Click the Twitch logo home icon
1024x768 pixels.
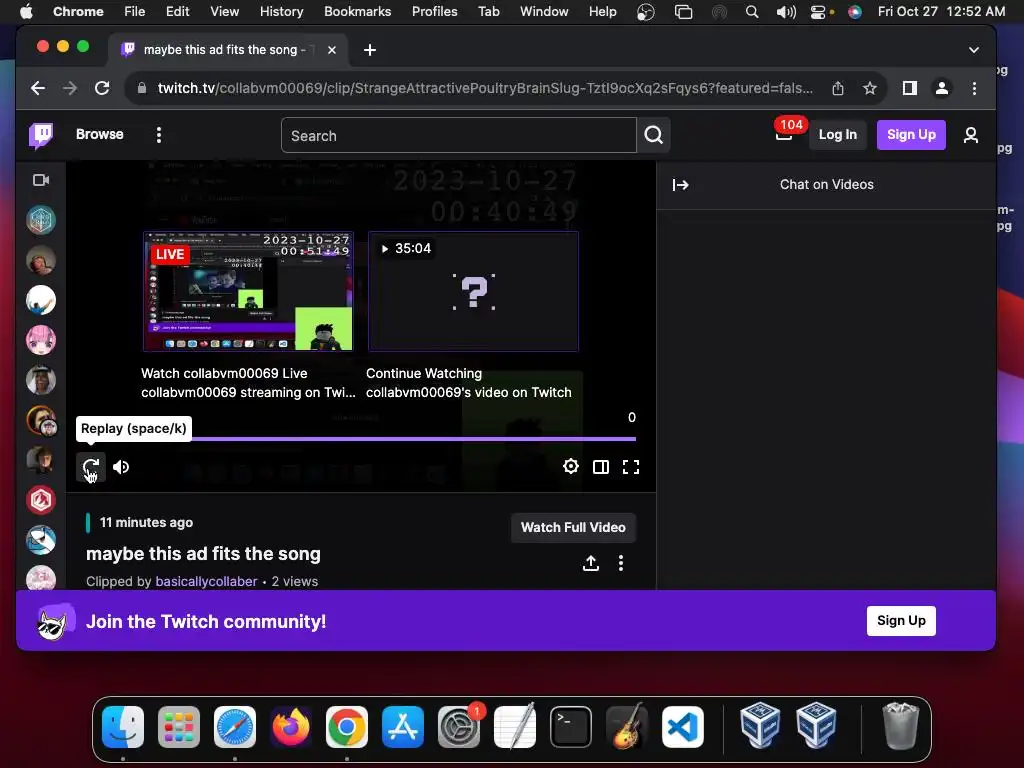point(40,135)
